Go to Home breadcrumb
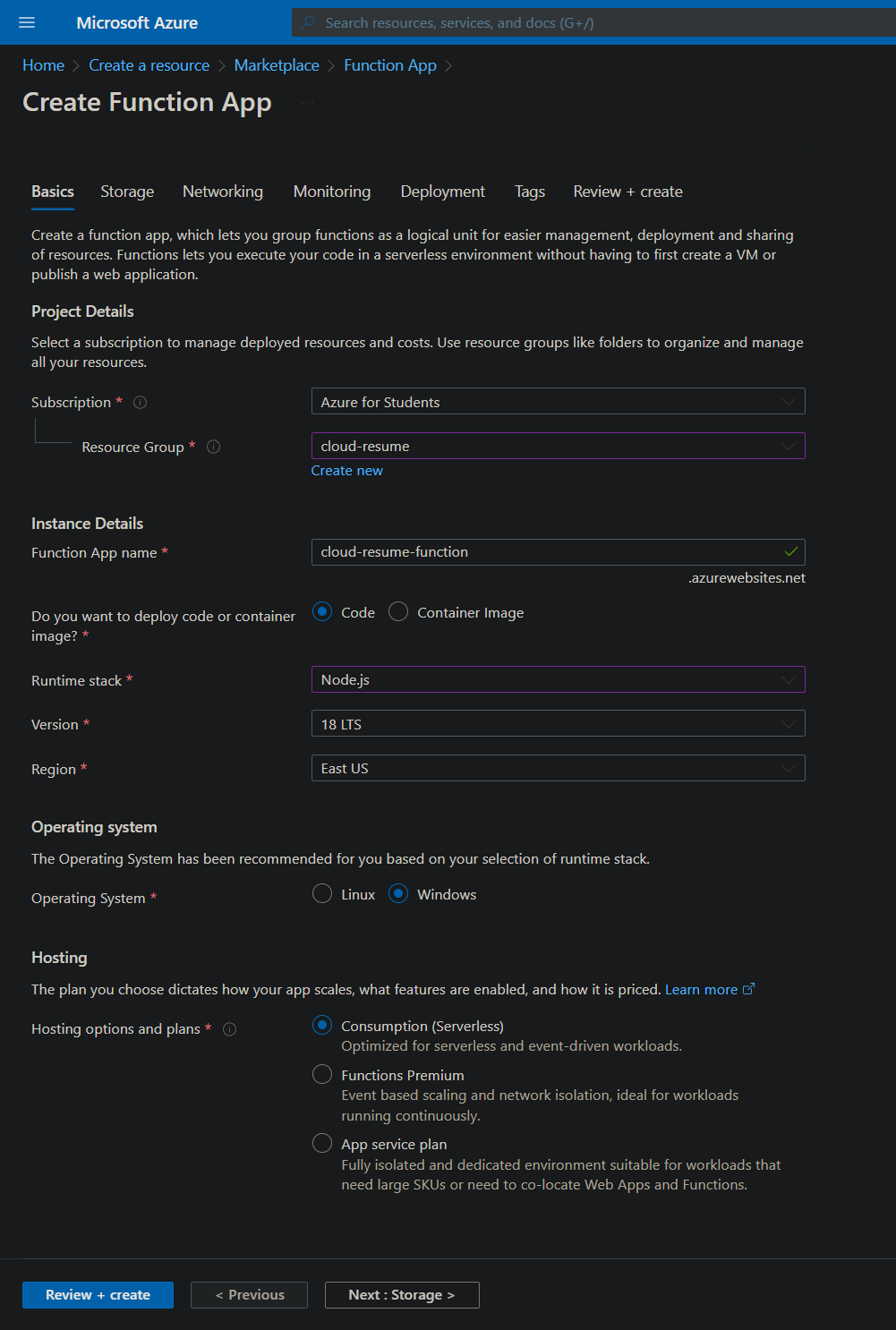Screen dimensions: 896x1330 tap(44, 65)
